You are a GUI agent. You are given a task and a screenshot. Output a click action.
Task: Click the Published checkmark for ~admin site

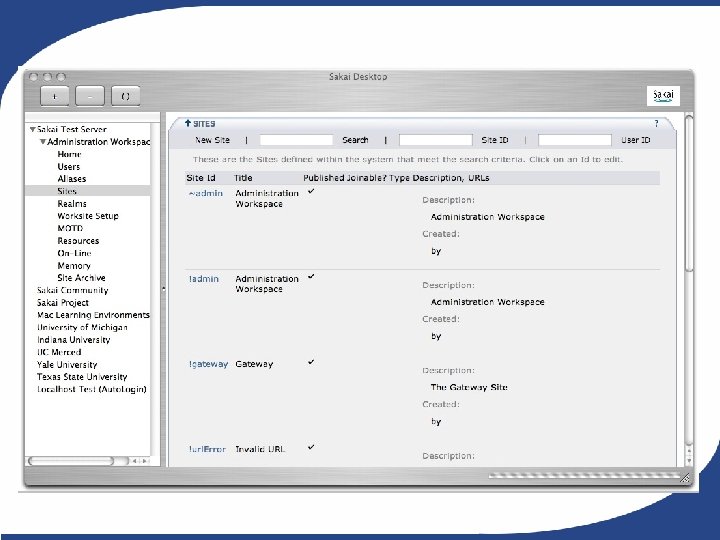click(x=311, y=191)
